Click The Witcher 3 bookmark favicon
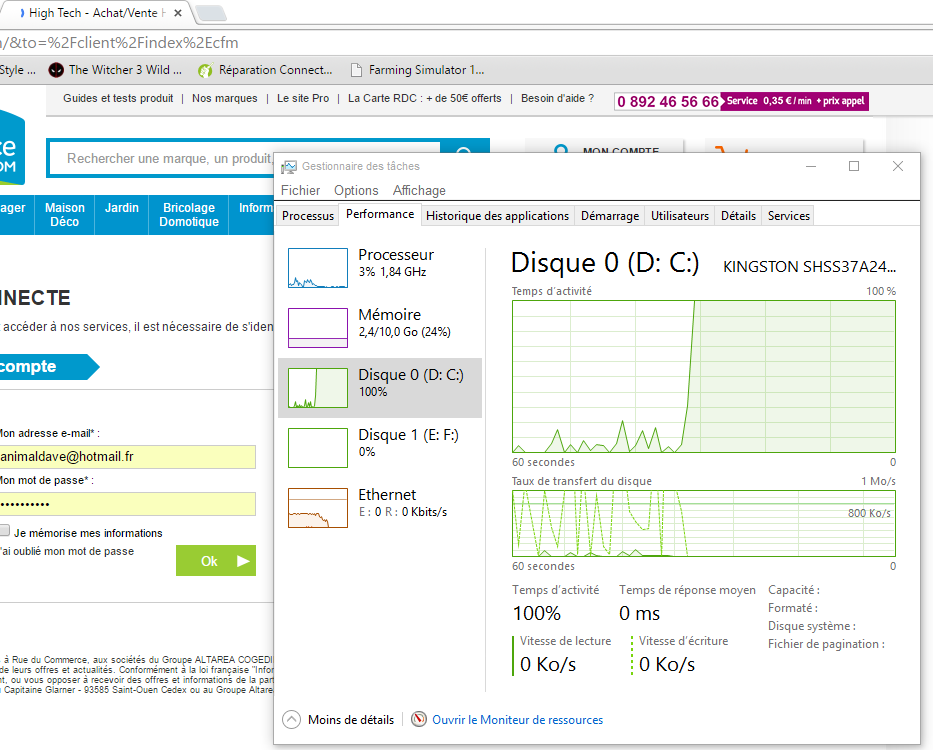 point(56,70)
